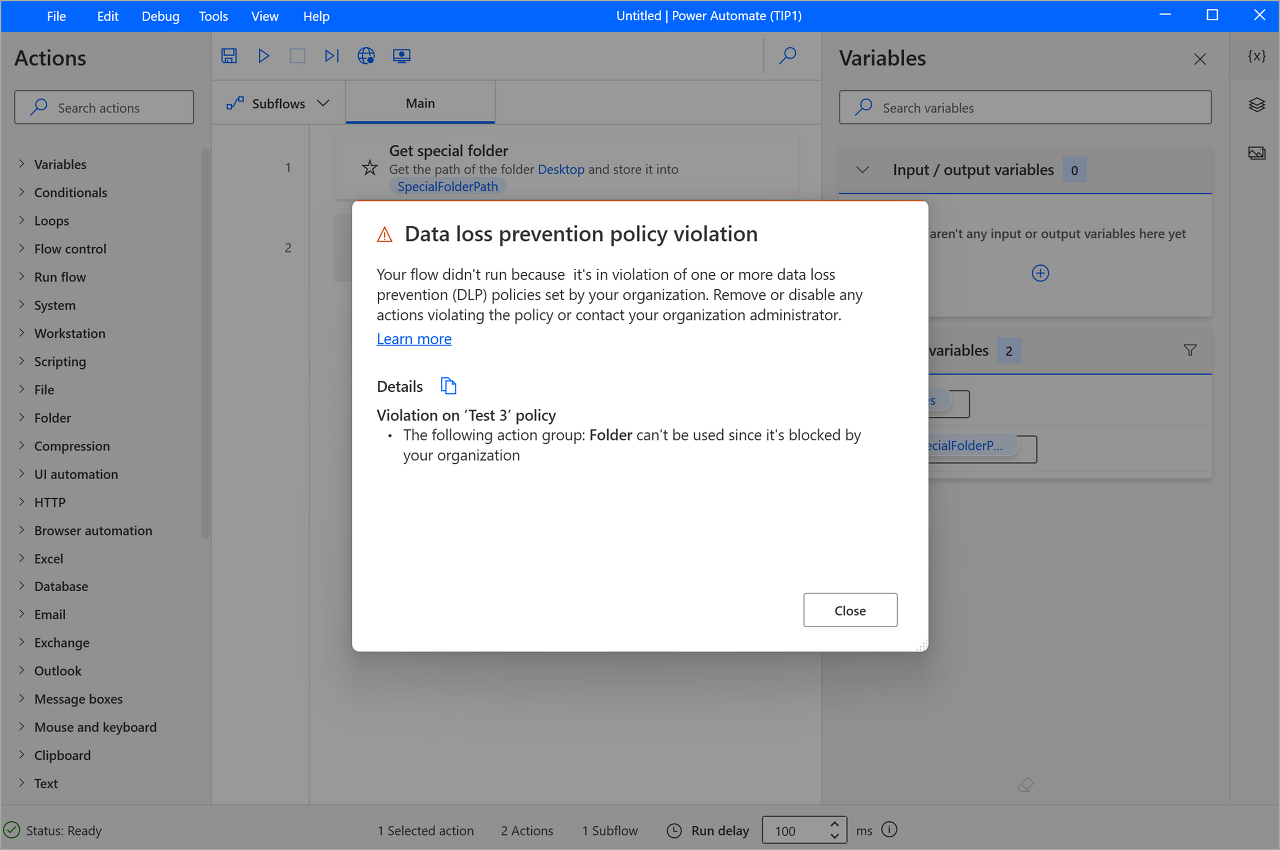Select the Main subflow tab
Viewport: 1280px width, 850px height.
pyautogui.click(x=420, y=103)
